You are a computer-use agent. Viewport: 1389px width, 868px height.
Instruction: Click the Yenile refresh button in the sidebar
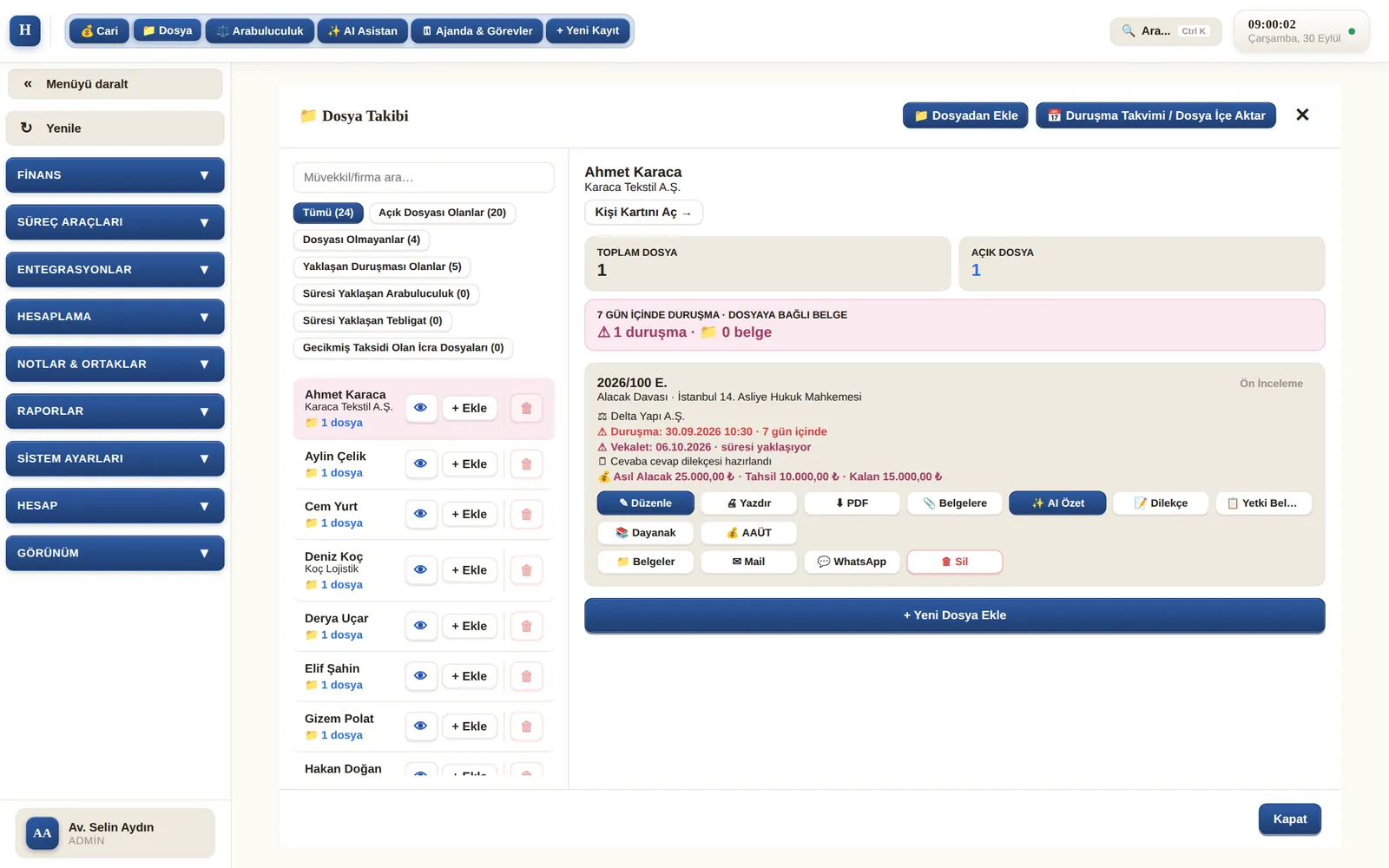pyautogui.click(x=115, y=128)
